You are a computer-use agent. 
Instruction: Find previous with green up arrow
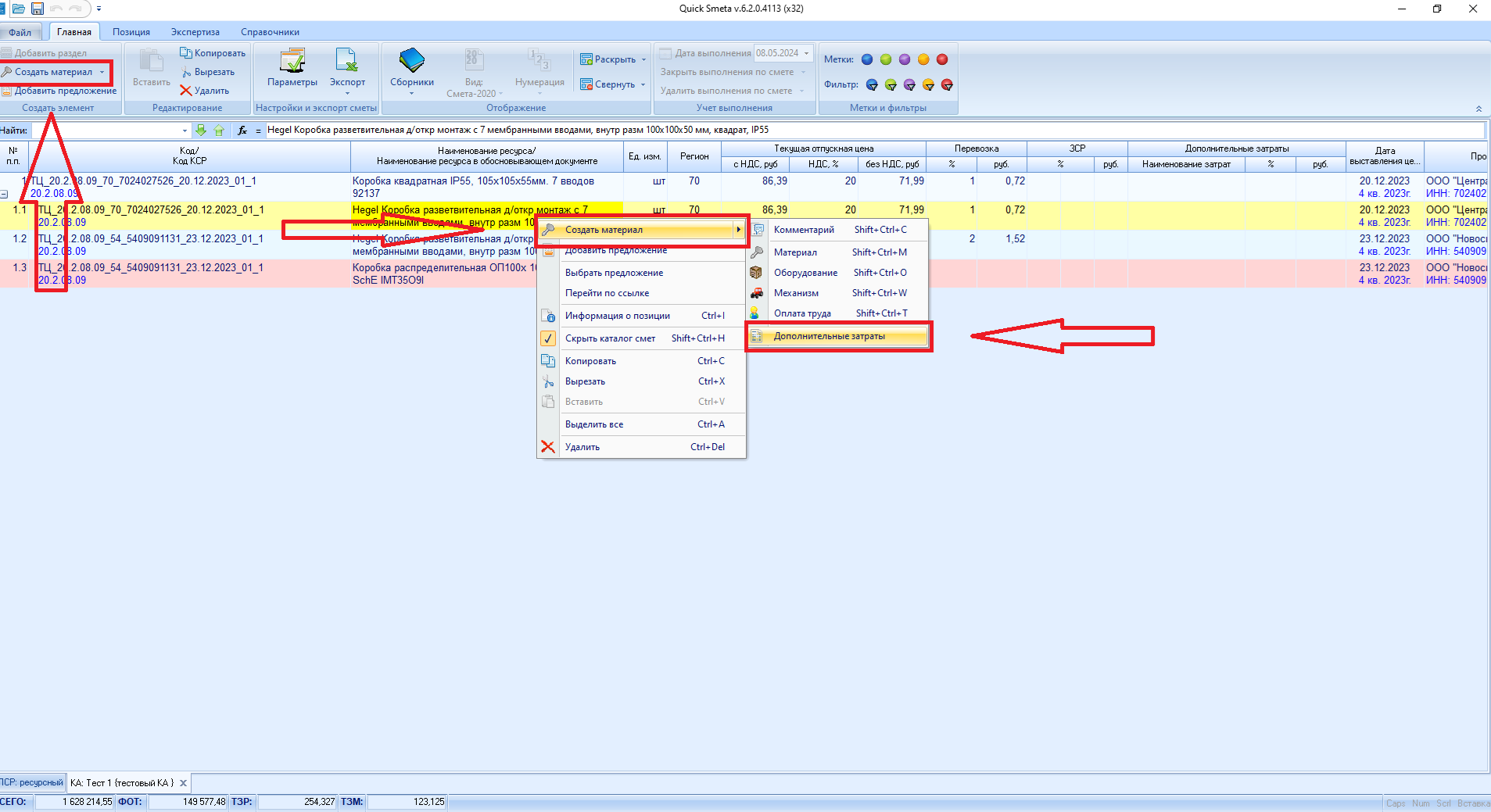pyautogui.click(x=219, y=131)
